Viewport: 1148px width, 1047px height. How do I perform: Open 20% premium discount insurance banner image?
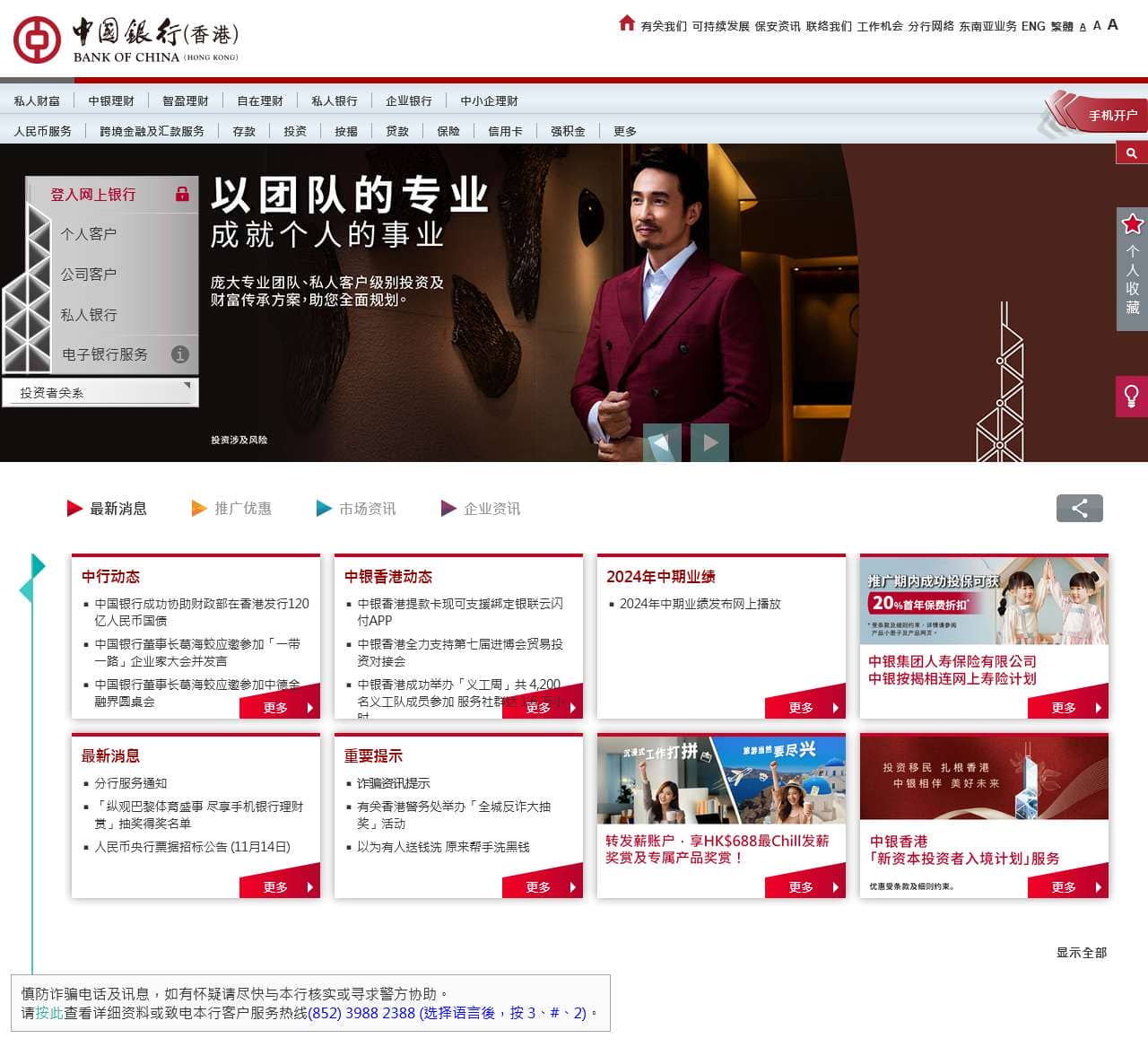coord(984,600)
